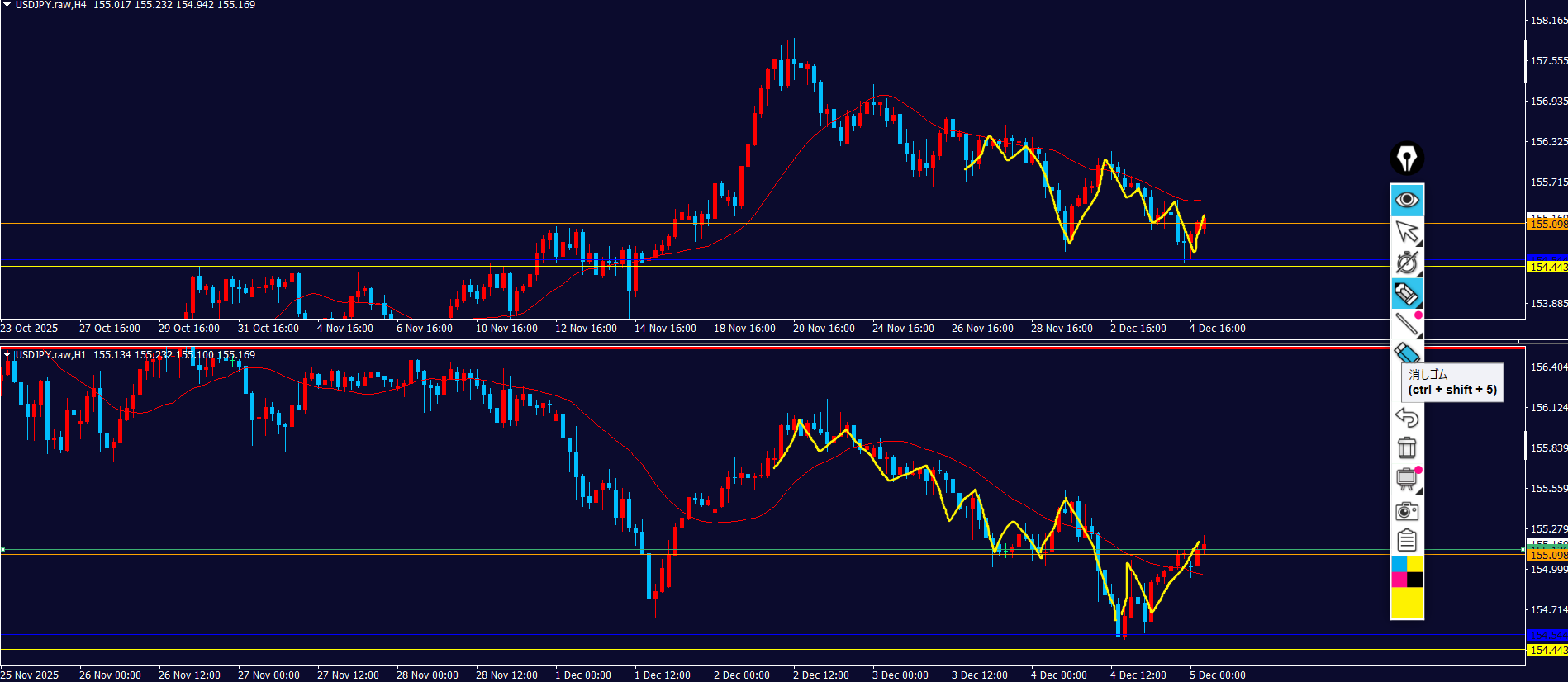Choose the eraser tool
This screenshot has height=682, width=1568.
1406,353
